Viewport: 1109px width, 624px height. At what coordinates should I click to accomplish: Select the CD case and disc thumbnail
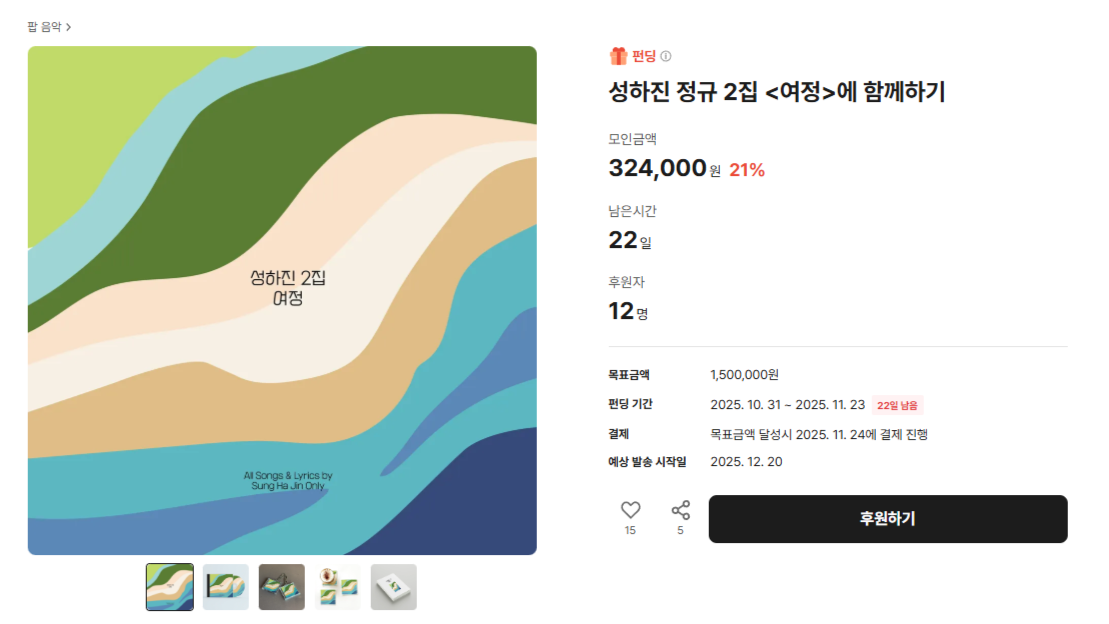(x=226, y=587)
